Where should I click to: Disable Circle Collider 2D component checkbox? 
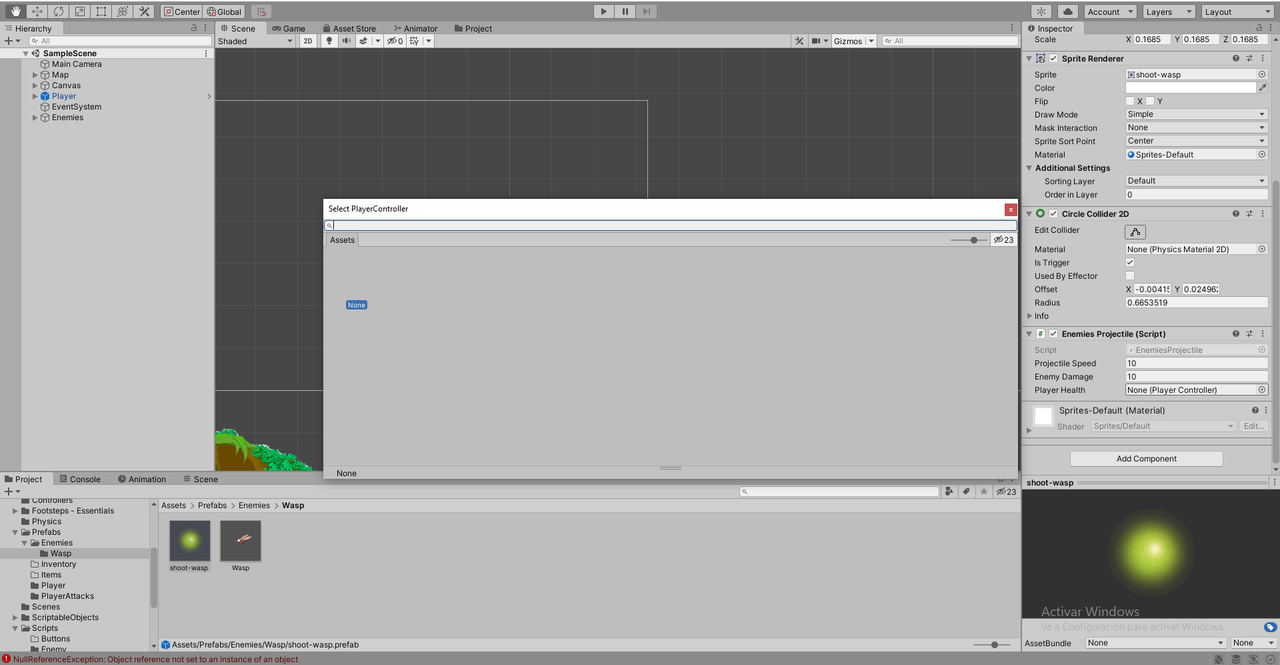[1053, 214]
